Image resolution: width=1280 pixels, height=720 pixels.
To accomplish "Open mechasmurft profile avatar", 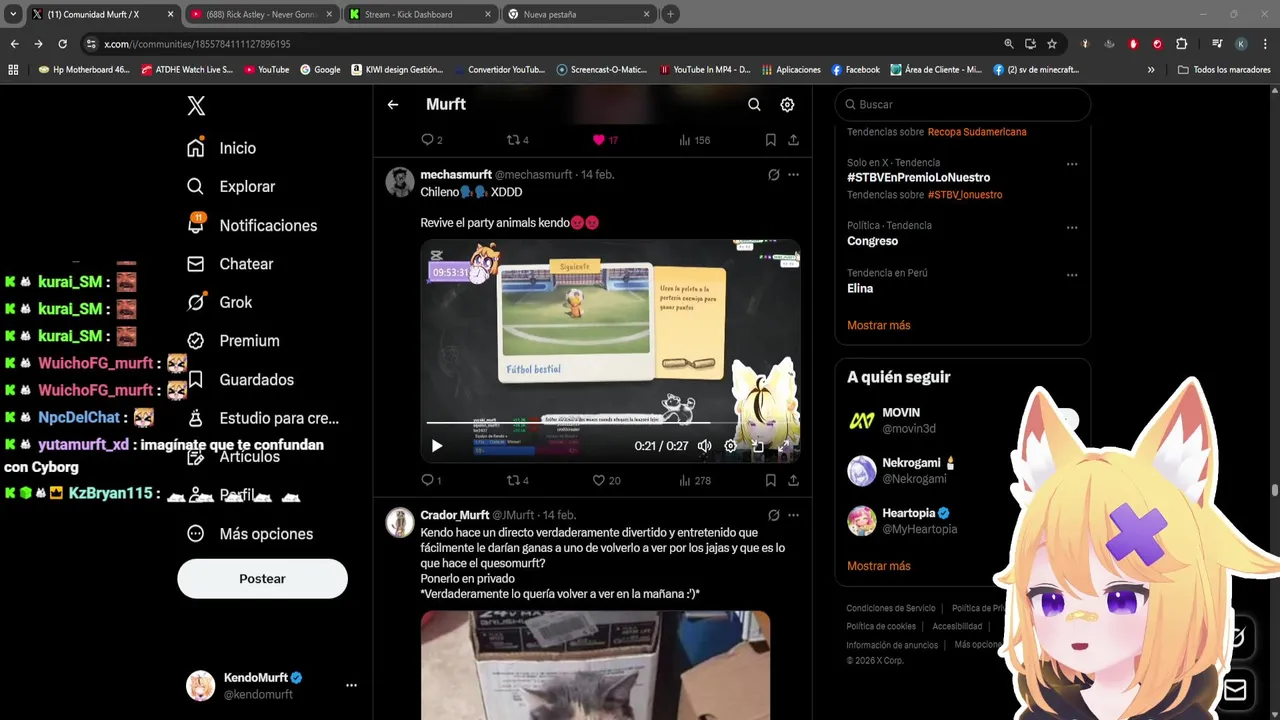I will [x=400, y=181].
